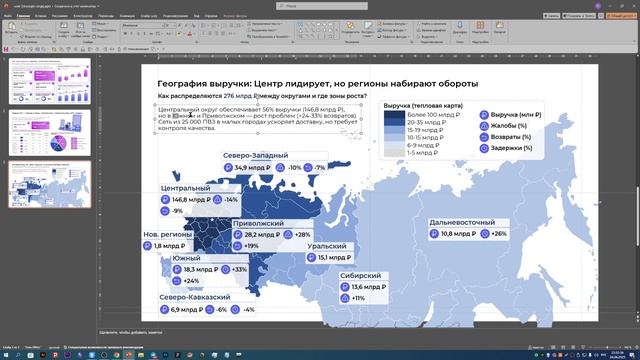Open the font size dropdown
This screenshot has height=360, width=640.
click(x=174, y=25)
